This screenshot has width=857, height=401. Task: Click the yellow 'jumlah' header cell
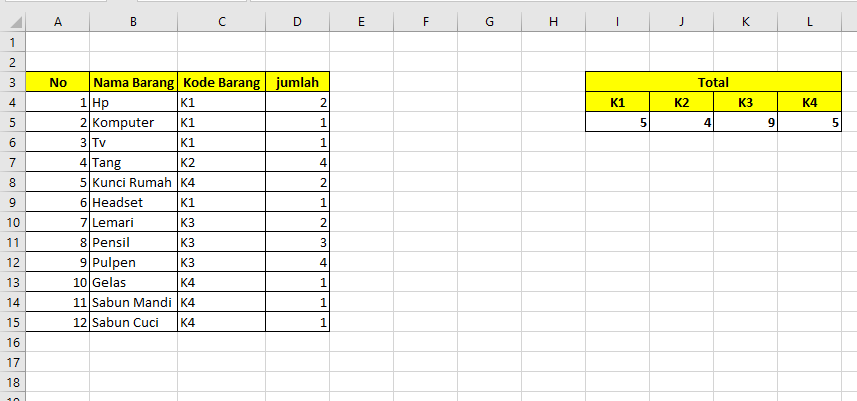tap(297, 82)
